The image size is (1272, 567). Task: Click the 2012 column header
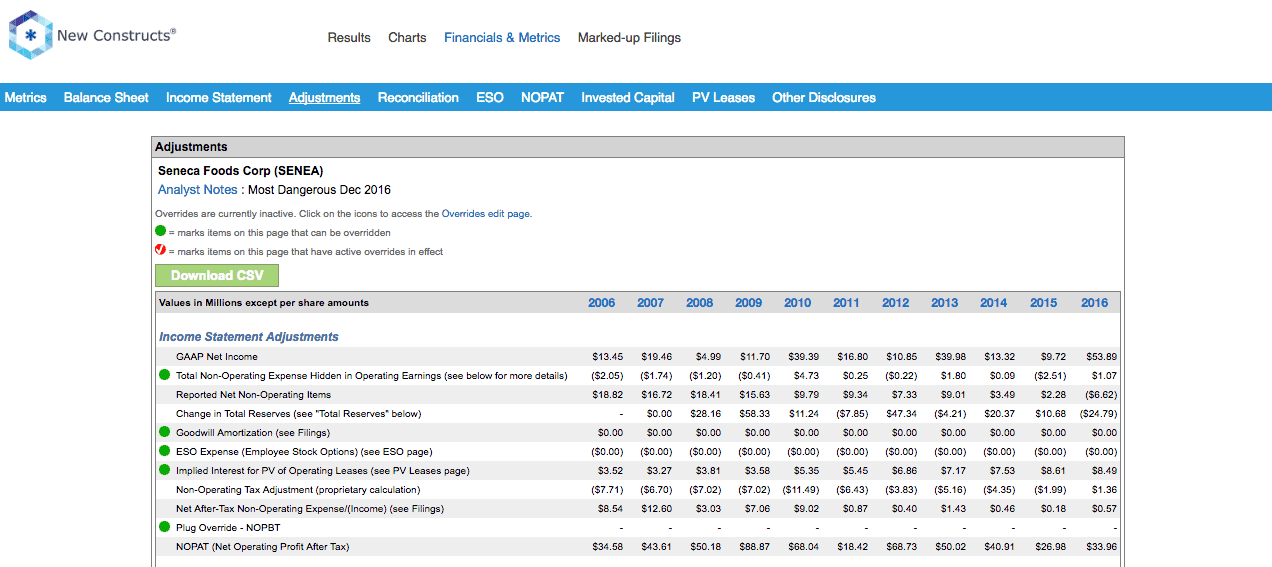click(896, 302)
